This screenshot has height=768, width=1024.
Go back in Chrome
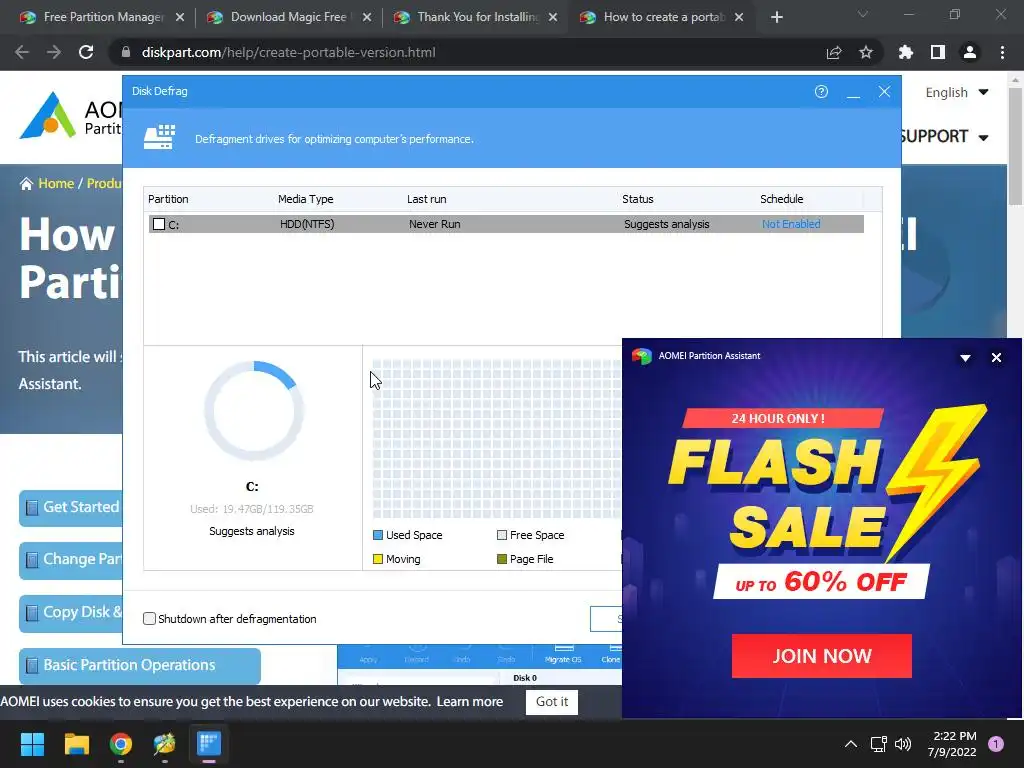pyautogui.click(x=22, y=52)
